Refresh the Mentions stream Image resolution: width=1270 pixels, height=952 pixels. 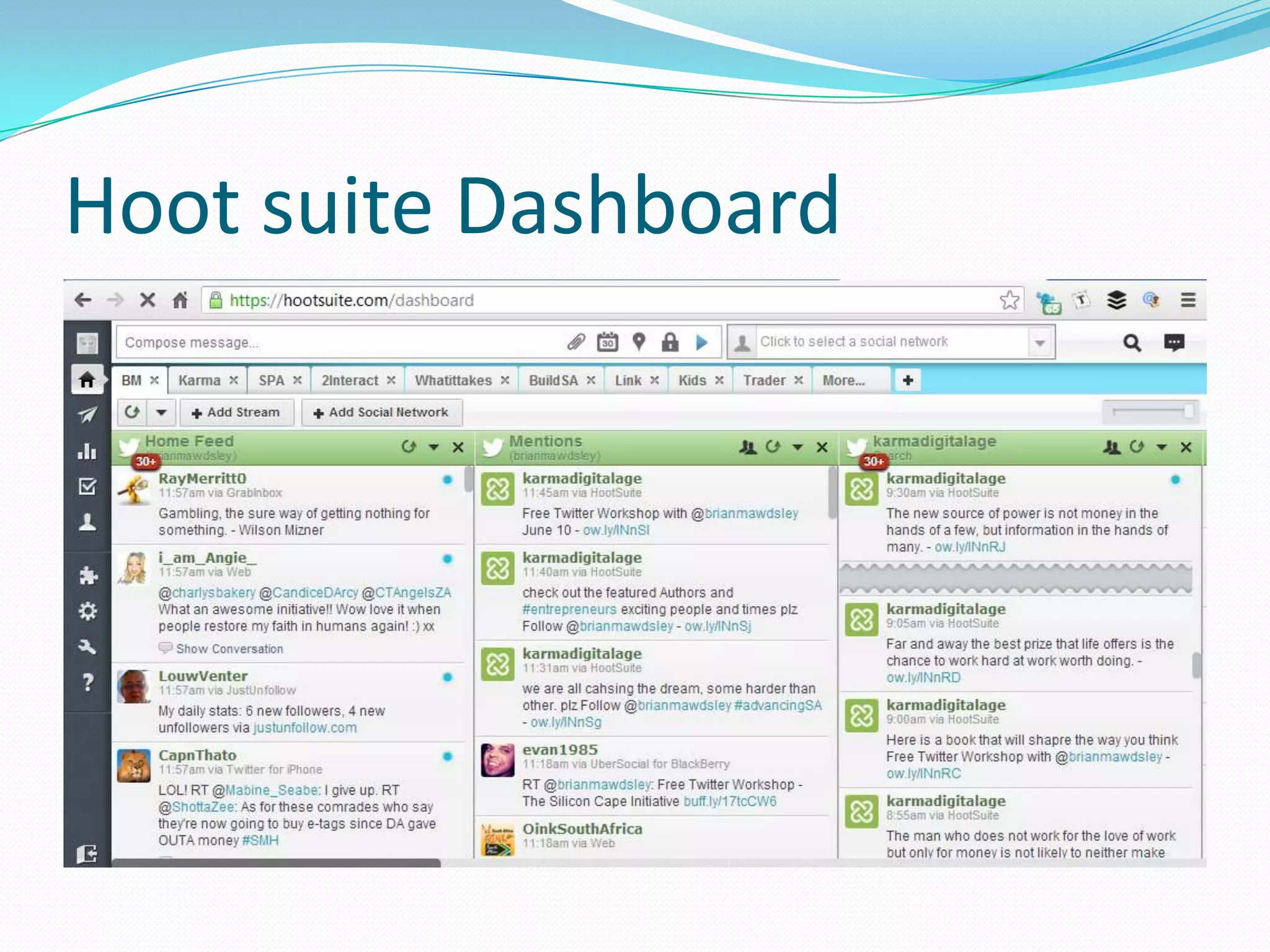tap(773, 446)
